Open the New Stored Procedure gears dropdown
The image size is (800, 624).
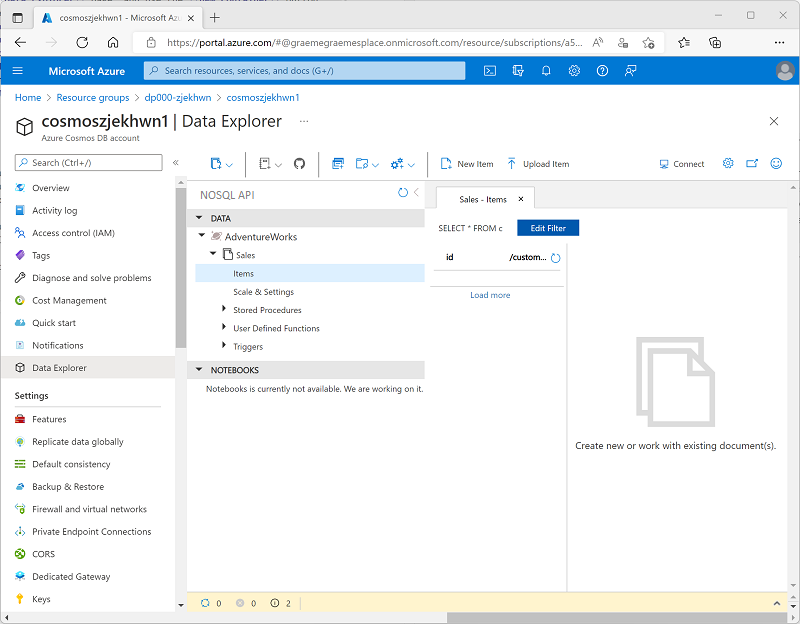[403, 164]
